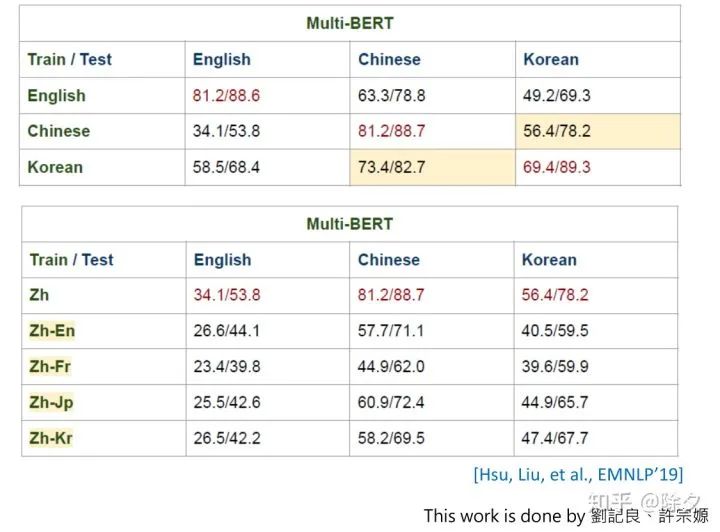Click the 60.9/72.4 cell
Viewport: 720px width, 532px height.
391,403
